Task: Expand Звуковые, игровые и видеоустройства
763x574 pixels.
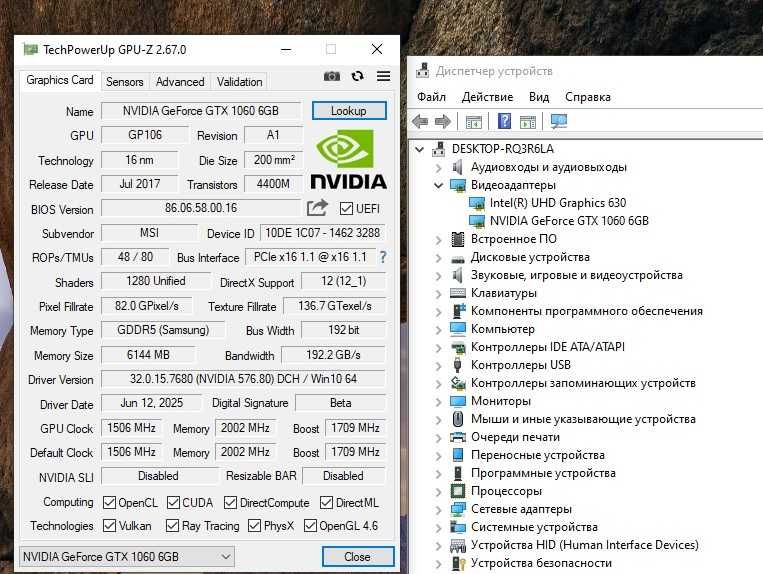Action: pos(438,276)
